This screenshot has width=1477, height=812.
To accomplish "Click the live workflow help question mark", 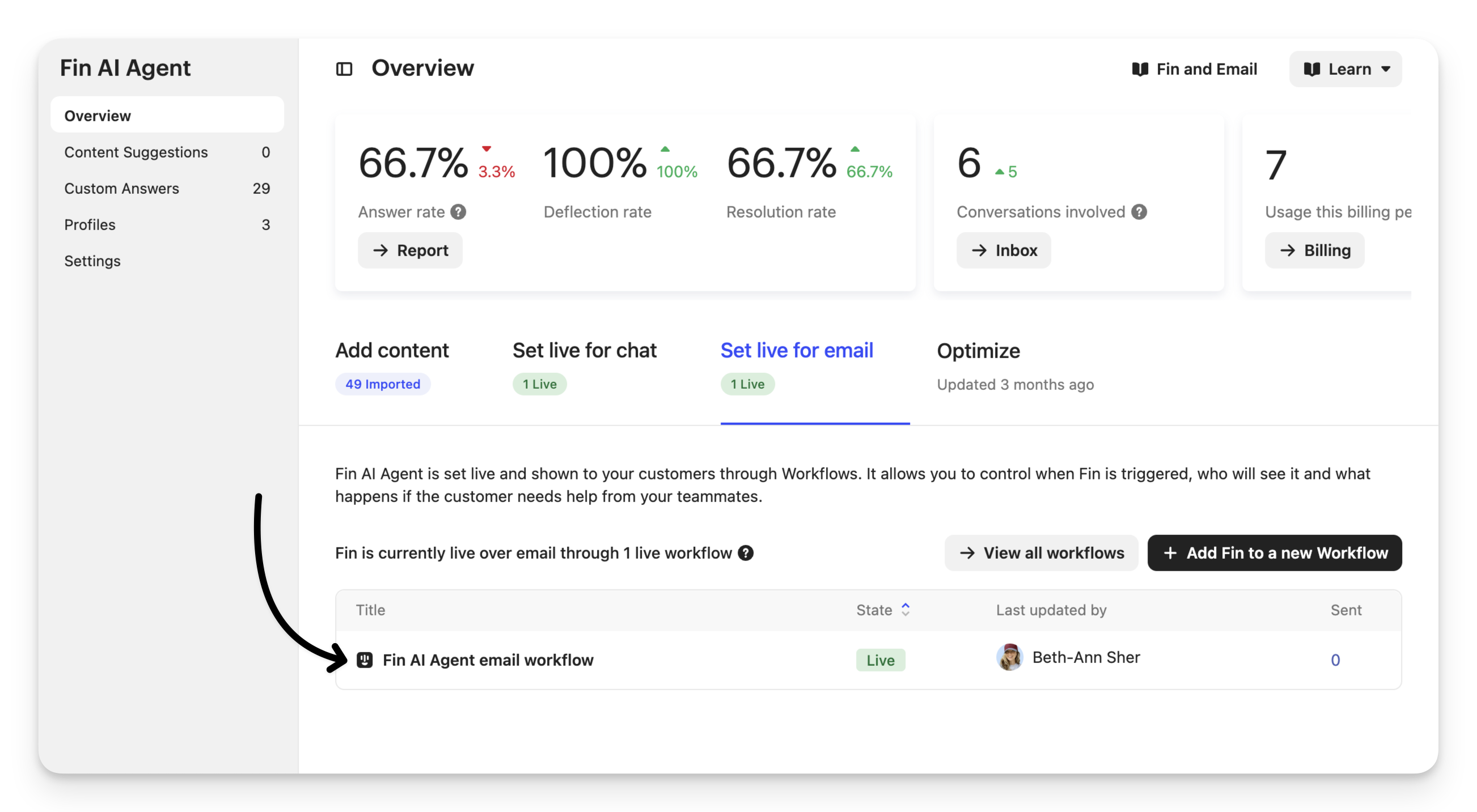I will pos(746,553).
